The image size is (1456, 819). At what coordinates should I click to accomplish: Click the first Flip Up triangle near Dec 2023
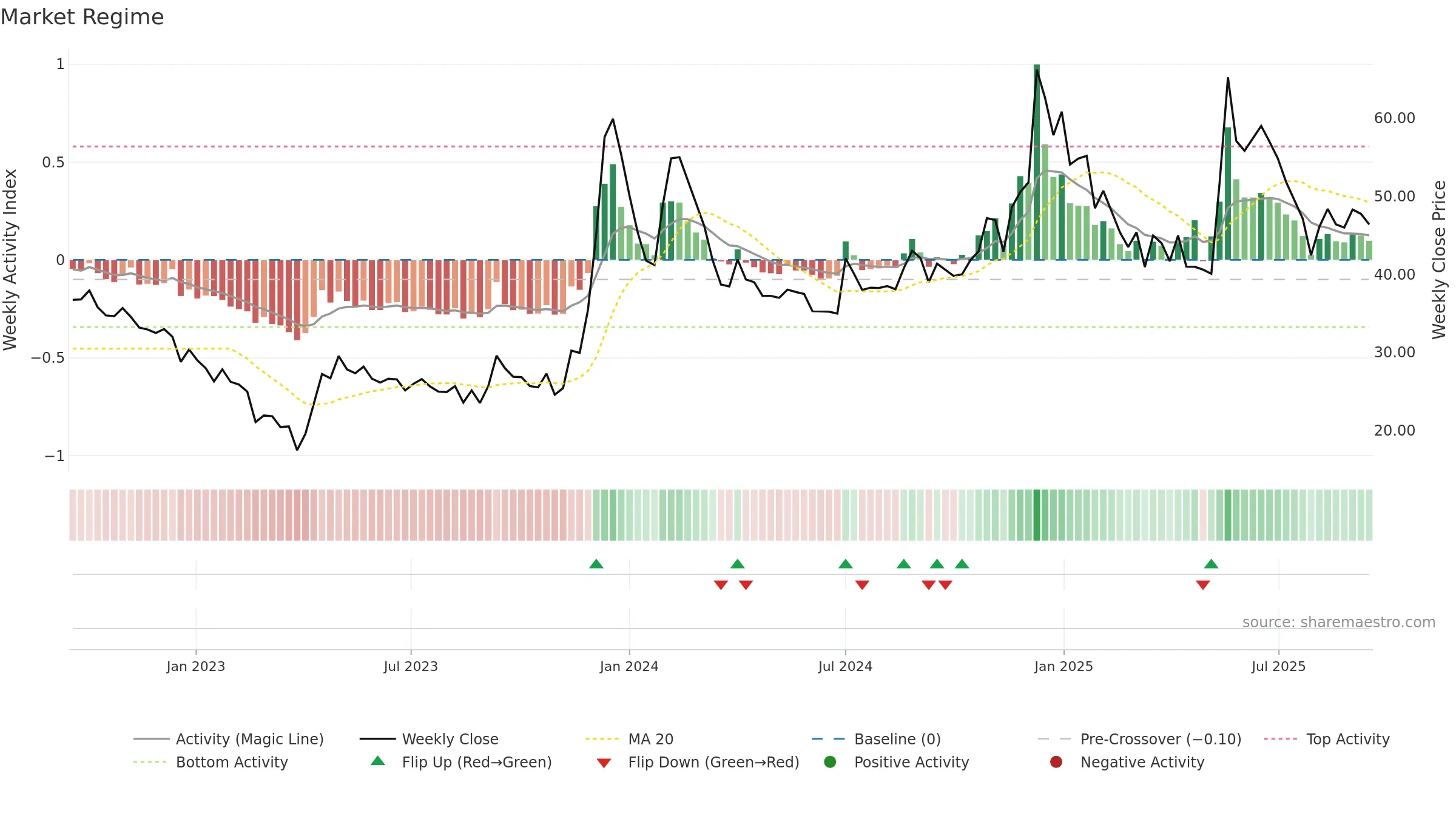pyautogui.click(x=596, y=564)
